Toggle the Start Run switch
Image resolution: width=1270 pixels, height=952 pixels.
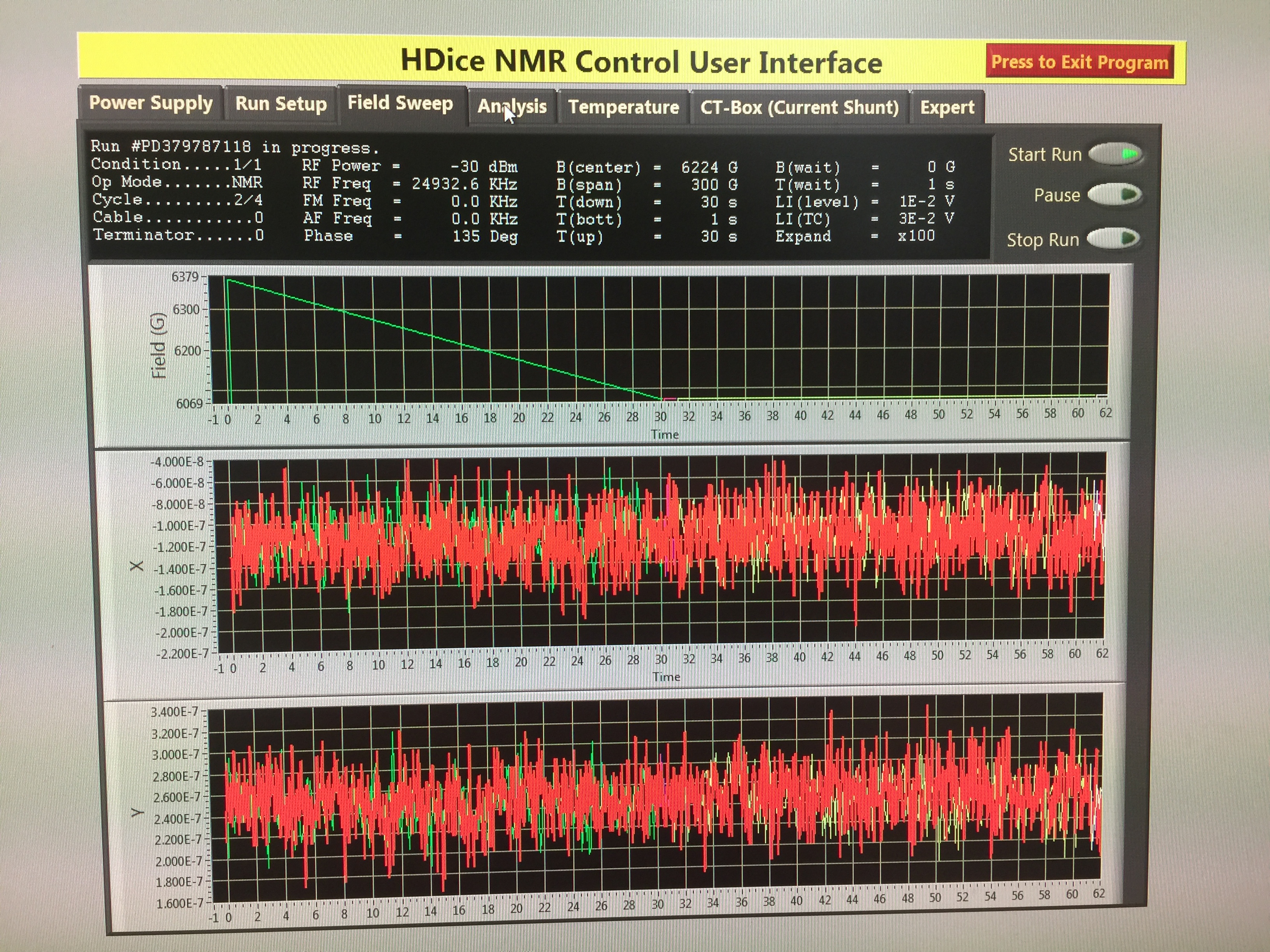coord(1116,154)
